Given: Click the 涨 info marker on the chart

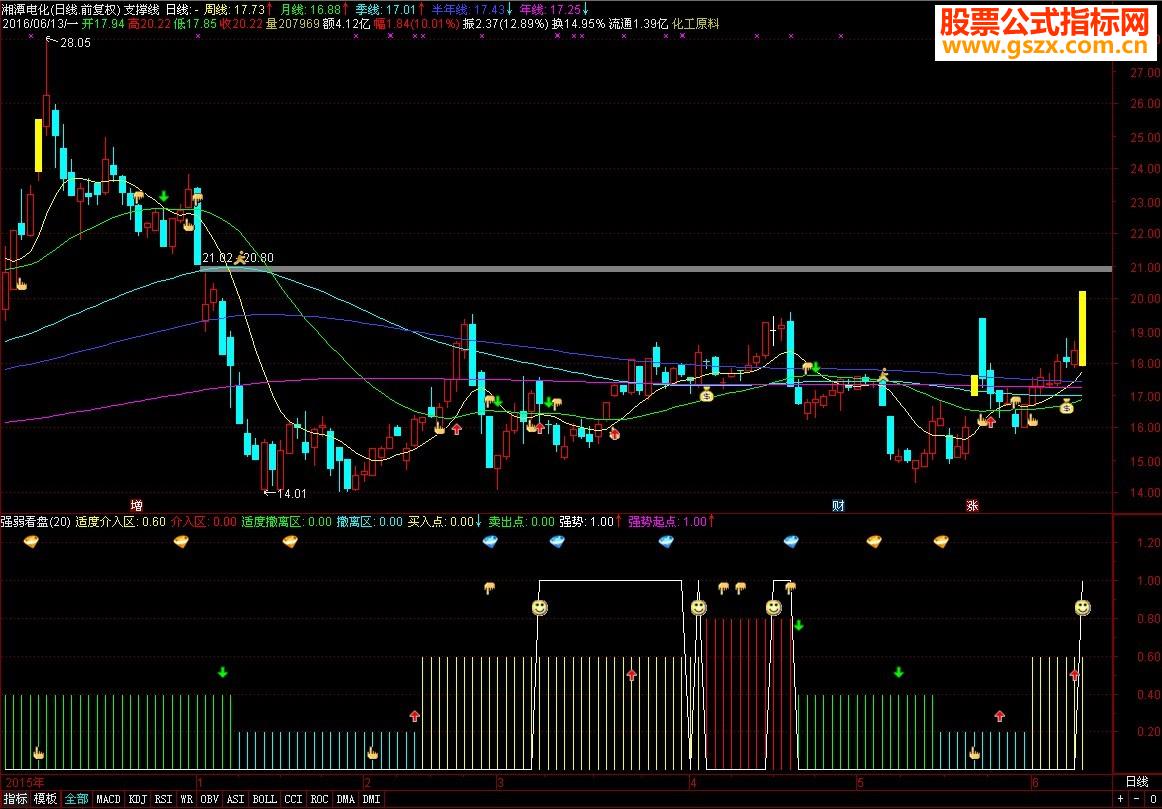Looking at the screenshot, I should click(x=972, y=506).
